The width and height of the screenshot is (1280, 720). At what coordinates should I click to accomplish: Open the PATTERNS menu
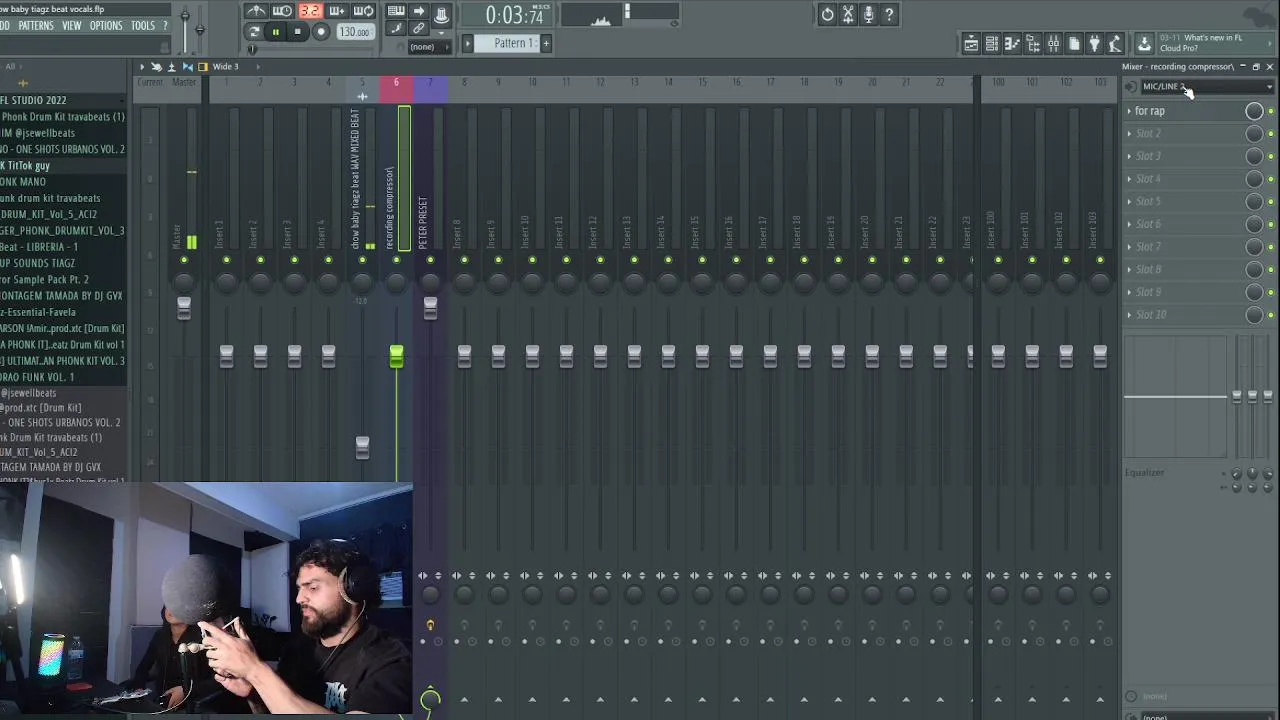click(x=36, y=26)
